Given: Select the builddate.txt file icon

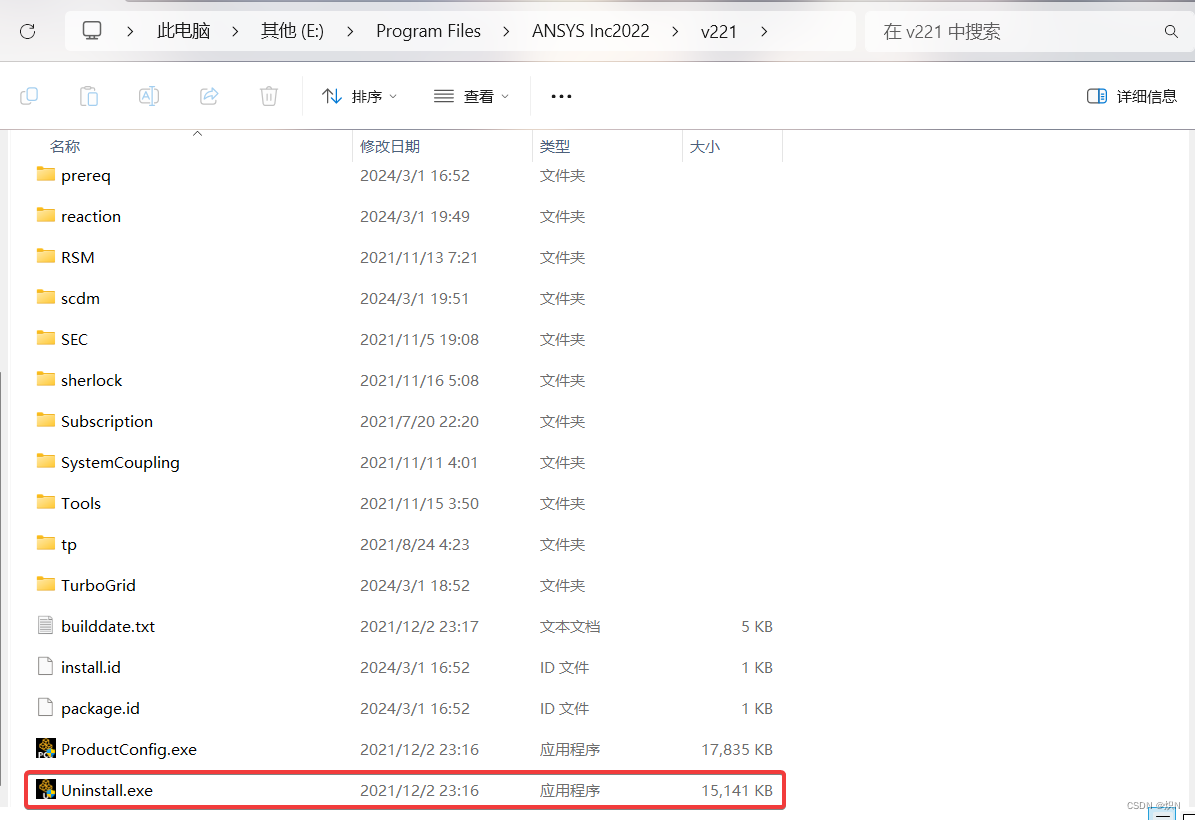Looking at the screenshot, I should coord(46,626).
